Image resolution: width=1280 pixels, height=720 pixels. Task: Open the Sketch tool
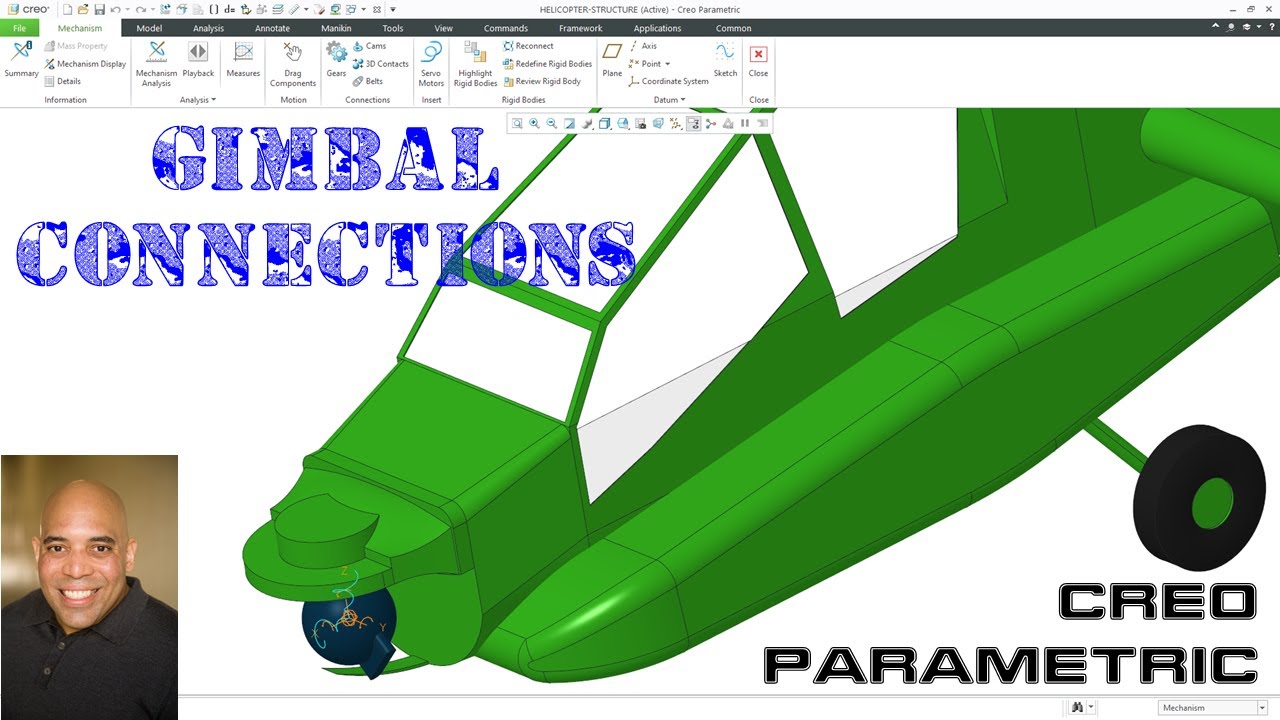tap(725, 60)
